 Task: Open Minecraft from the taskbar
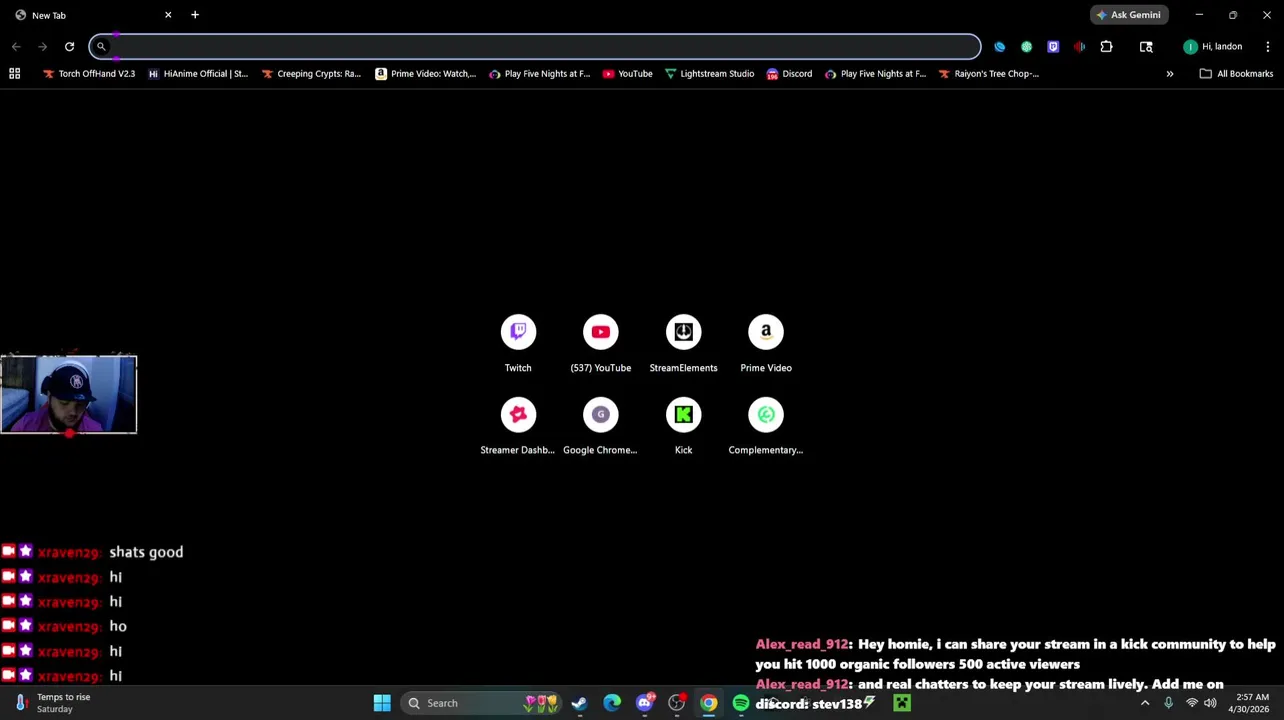coord(902,703)
